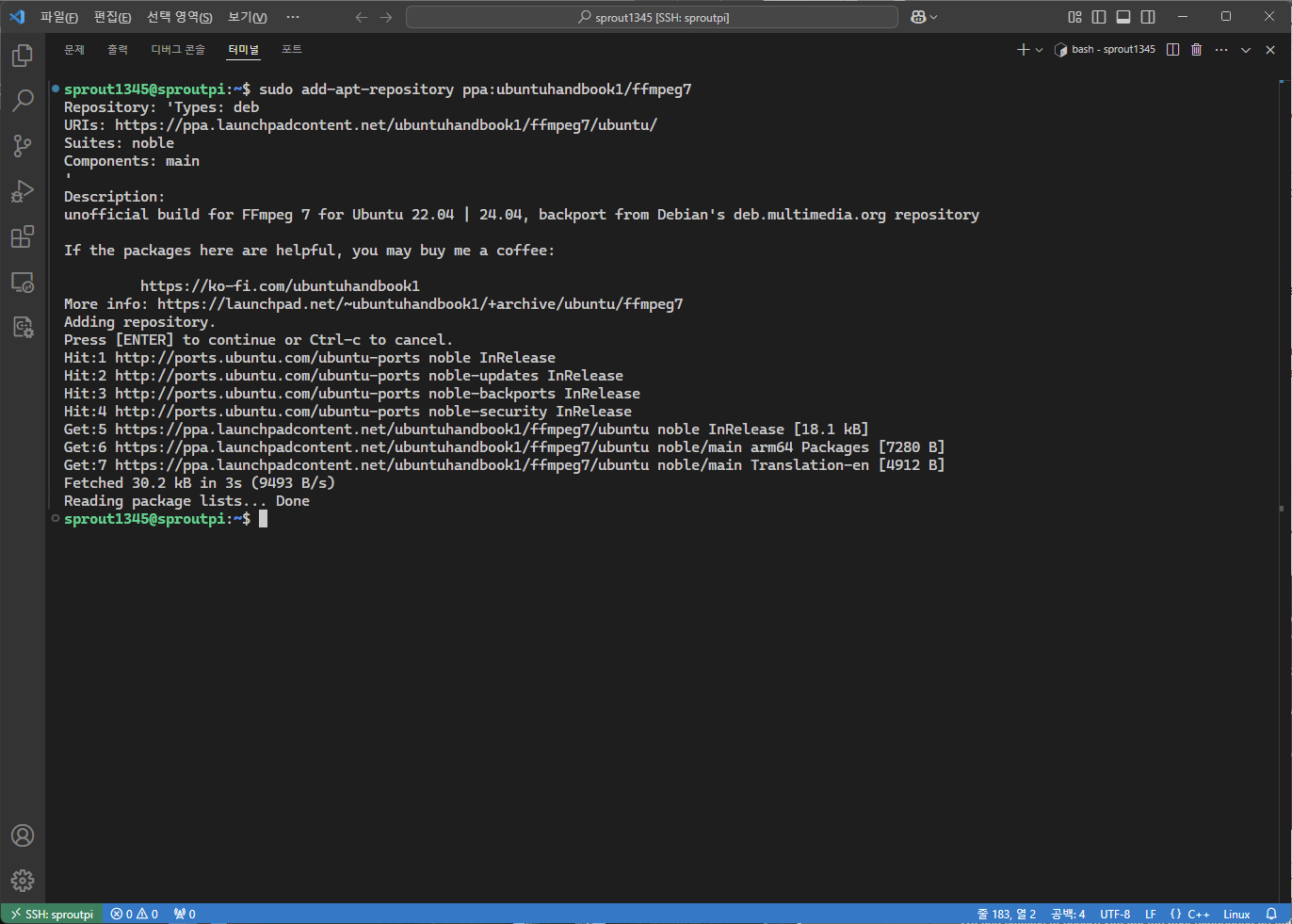Open the Run and Debug view
Screen dimensions: 1292x924
point(23,191)
